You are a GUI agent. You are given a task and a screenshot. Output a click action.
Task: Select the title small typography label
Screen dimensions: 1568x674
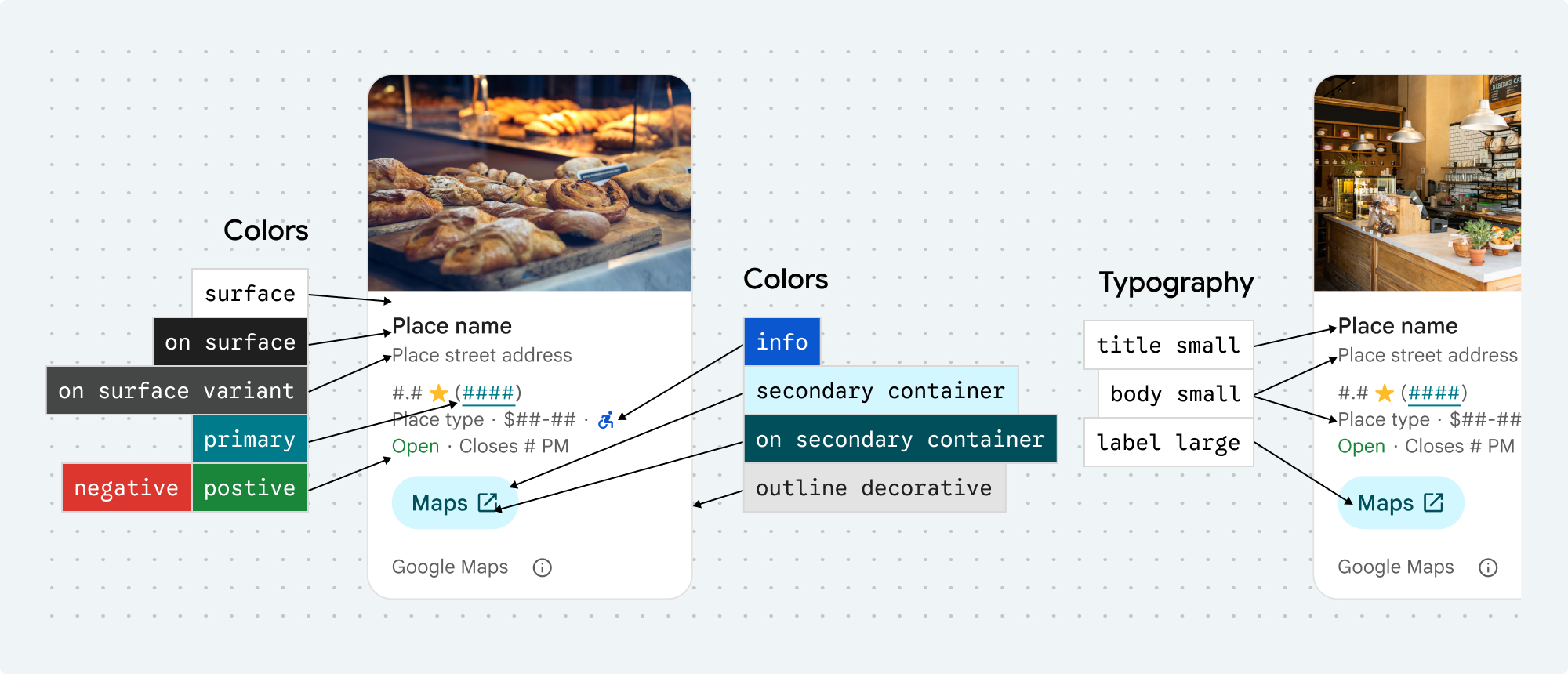point(1168,345)
